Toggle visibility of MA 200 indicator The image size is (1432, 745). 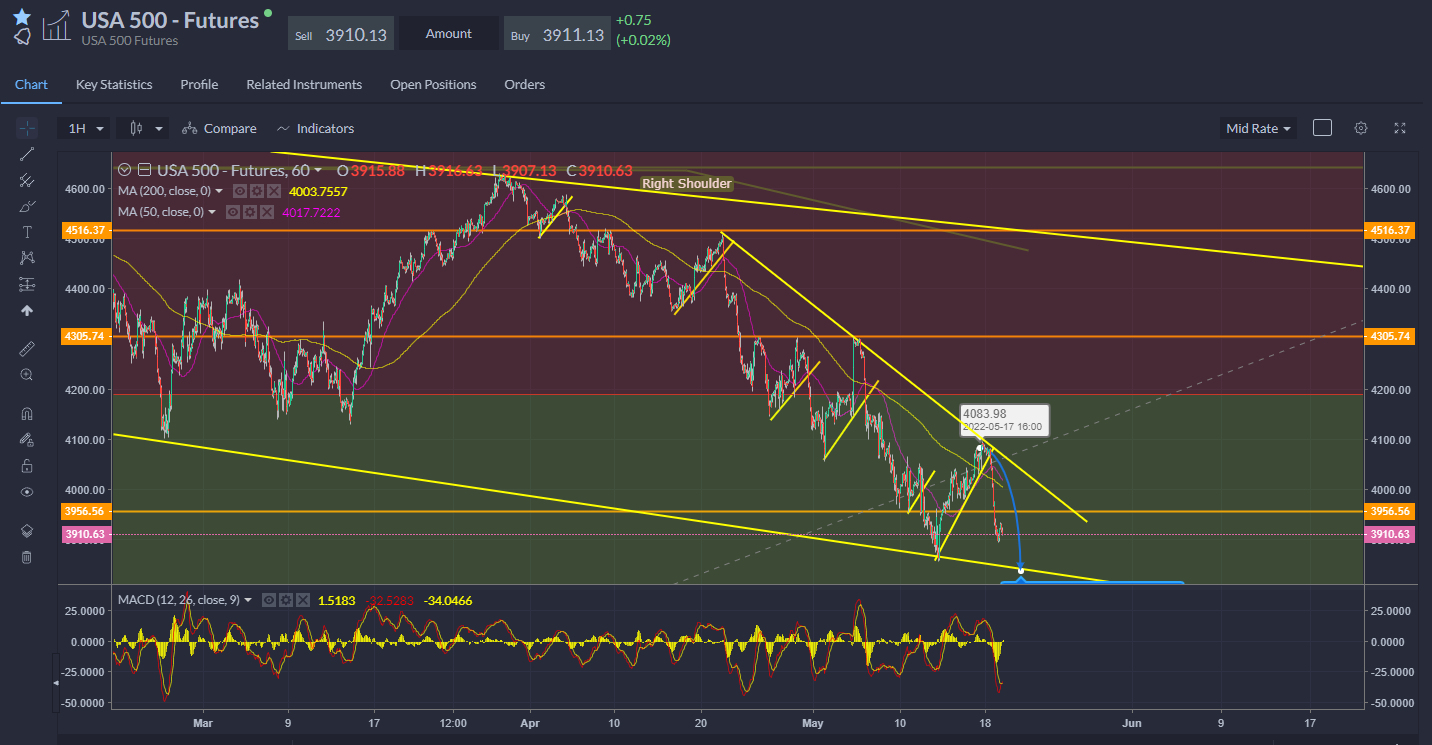click(x=240, y=191)
